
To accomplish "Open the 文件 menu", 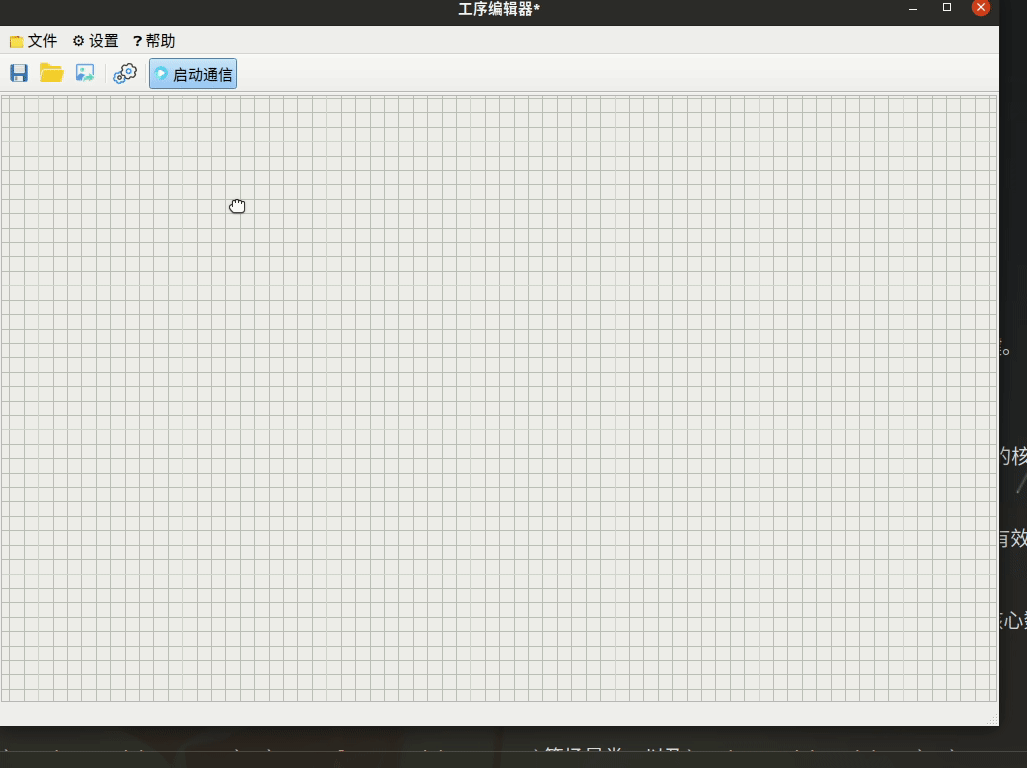I will tap(34, 41).
